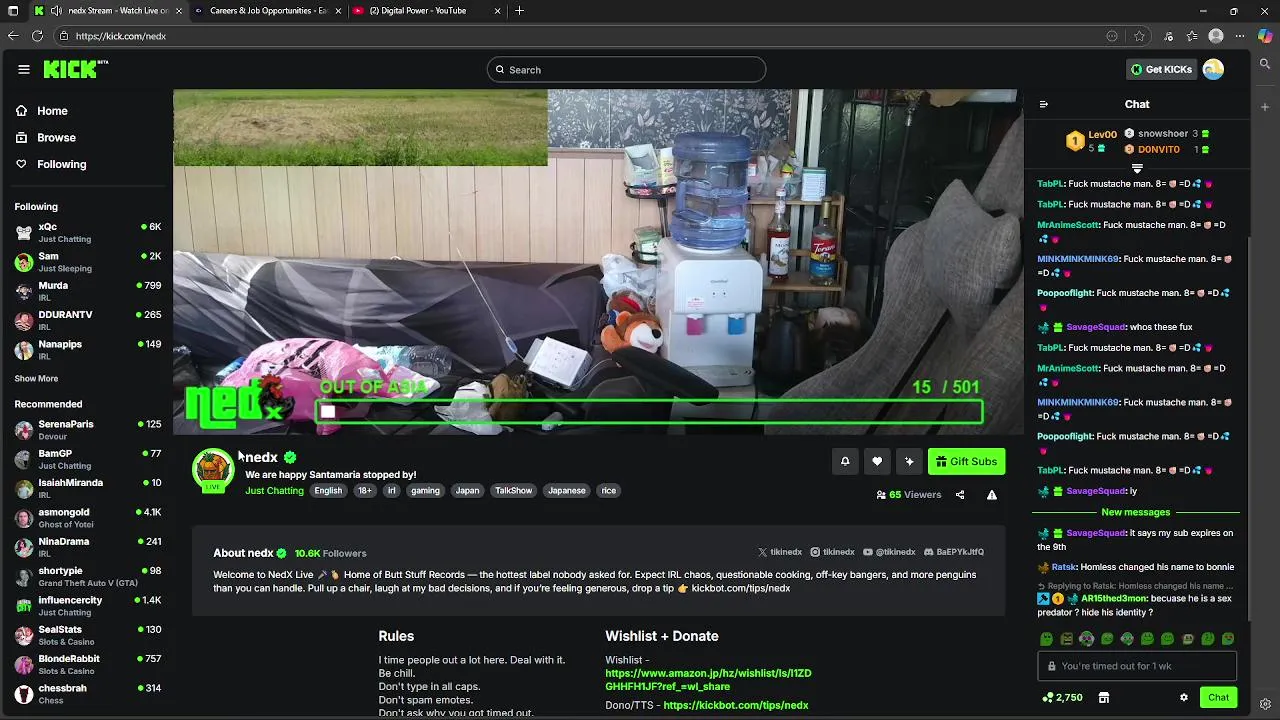This screenshot has height=720, width=1280.
Task: Open Browse in the sidebar
Action: point(56,137)
